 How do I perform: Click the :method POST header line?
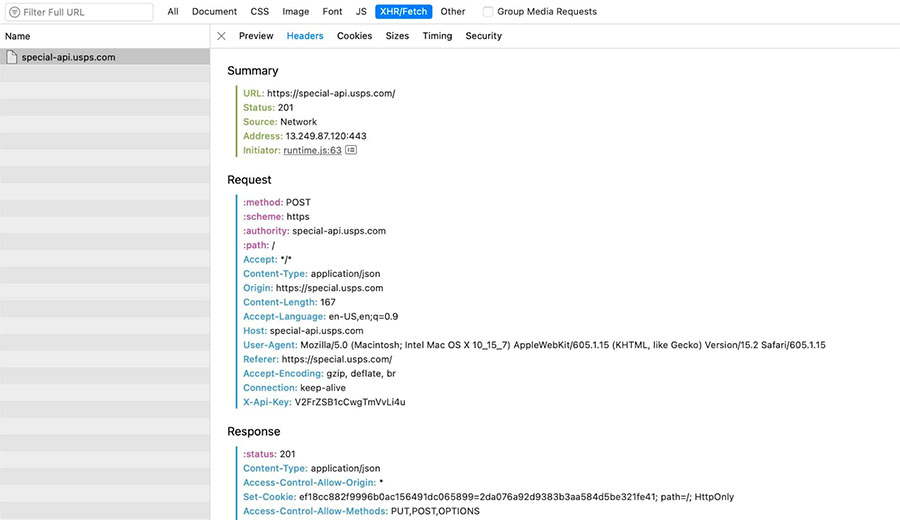pyautogui.click(x=277, y=202)
